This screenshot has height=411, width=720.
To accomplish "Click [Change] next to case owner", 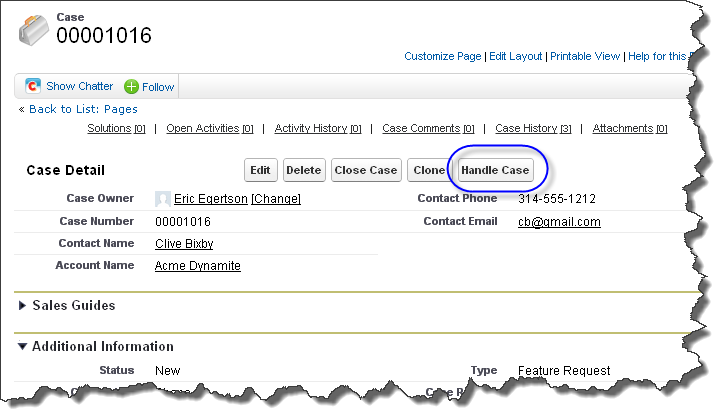I will pyautogui.click(x=276, y=199).
